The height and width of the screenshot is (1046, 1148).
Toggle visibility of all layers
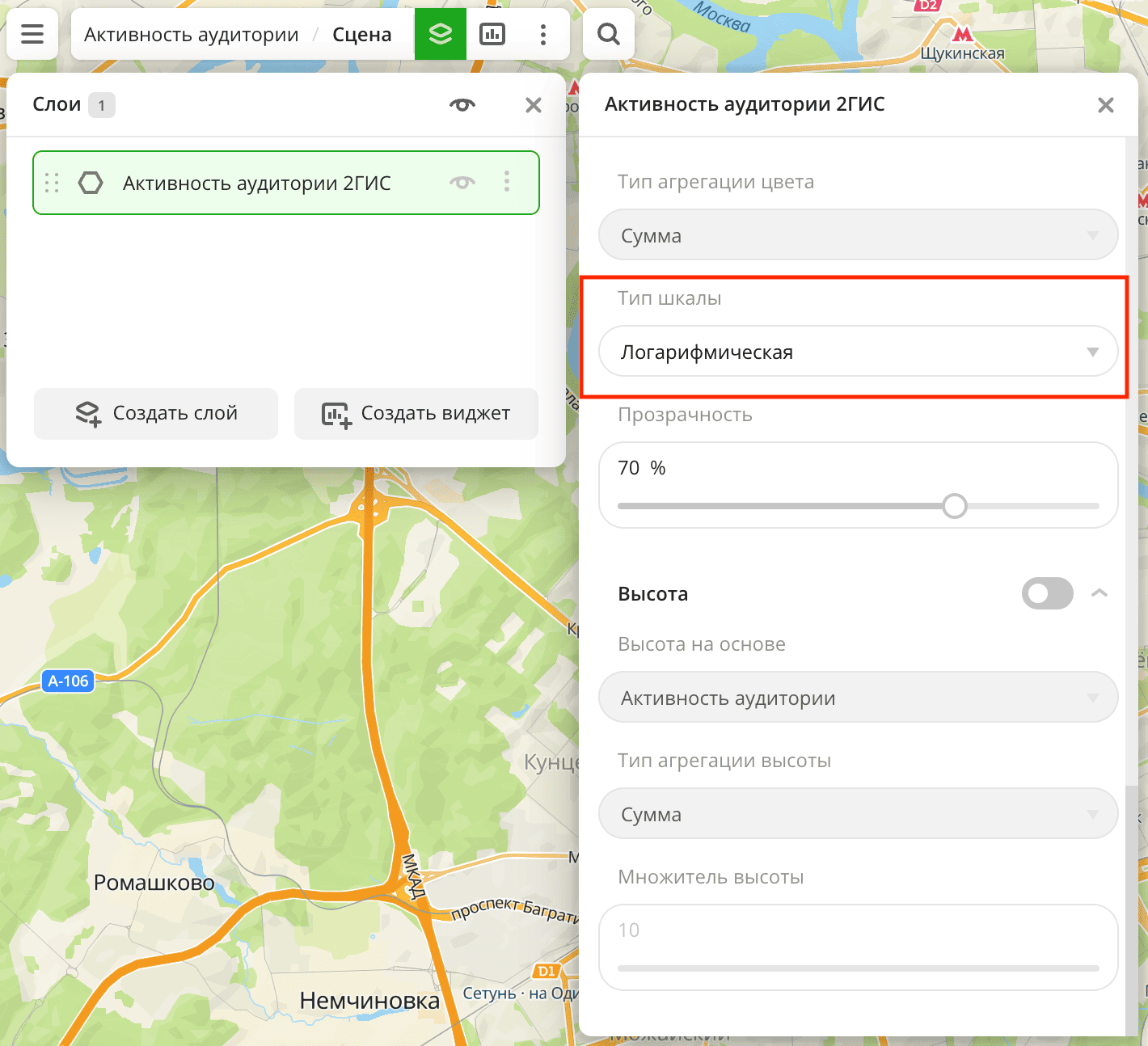click(462, 105)
